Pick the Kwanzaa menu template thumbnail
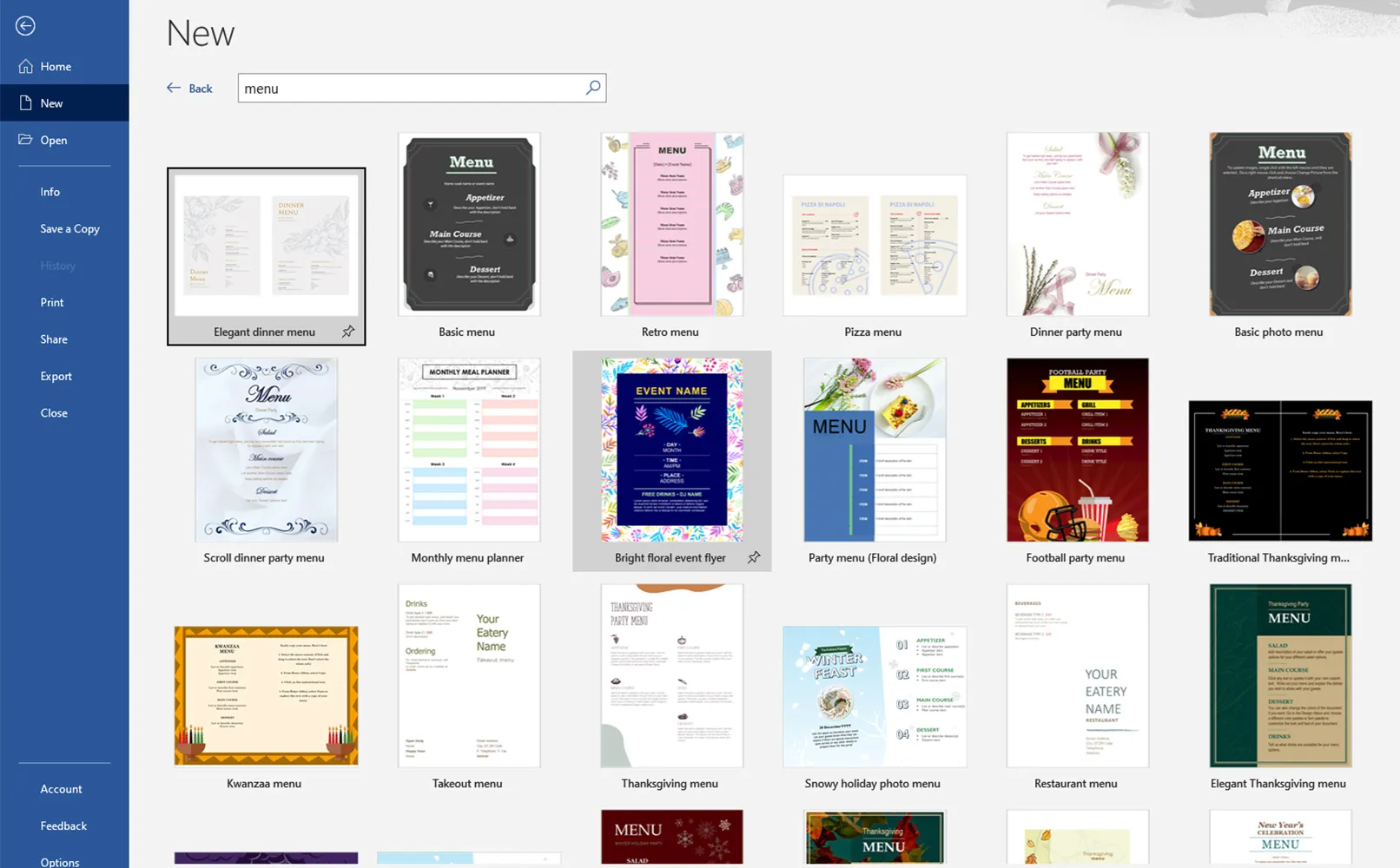The width and height of the screenshot is (1400, 868). (267, 696)
